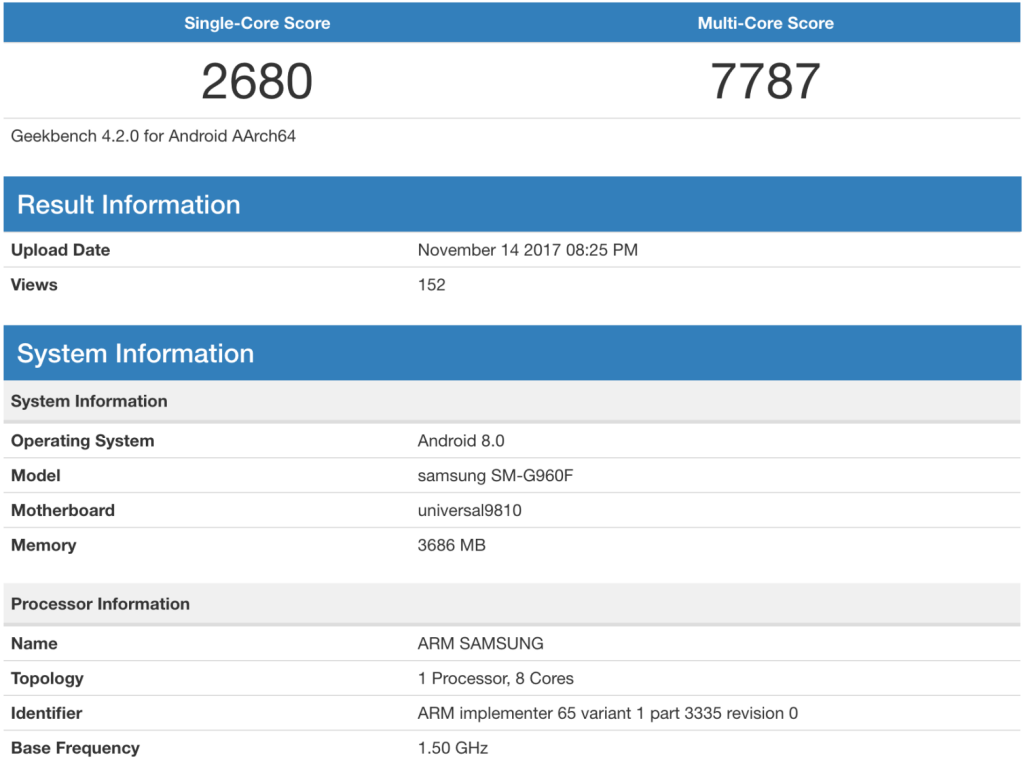The height and width of the screenshot is (768, 1024).
Task: Select the date November 14 2017 08:25 PM
Action: click(x=528, y=250)
